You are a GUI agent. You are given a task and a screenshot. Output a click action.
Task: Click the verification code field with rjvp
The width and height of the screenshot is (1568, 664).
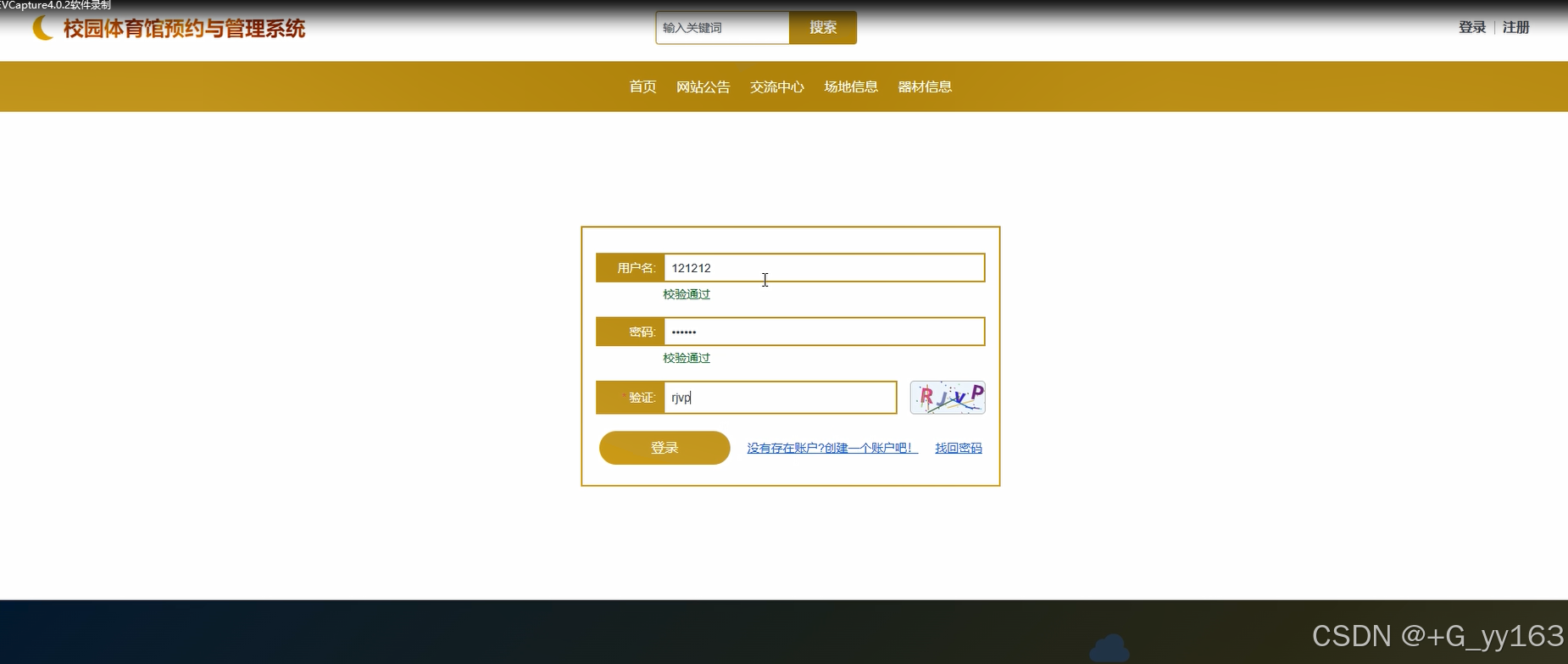point(780,398)
